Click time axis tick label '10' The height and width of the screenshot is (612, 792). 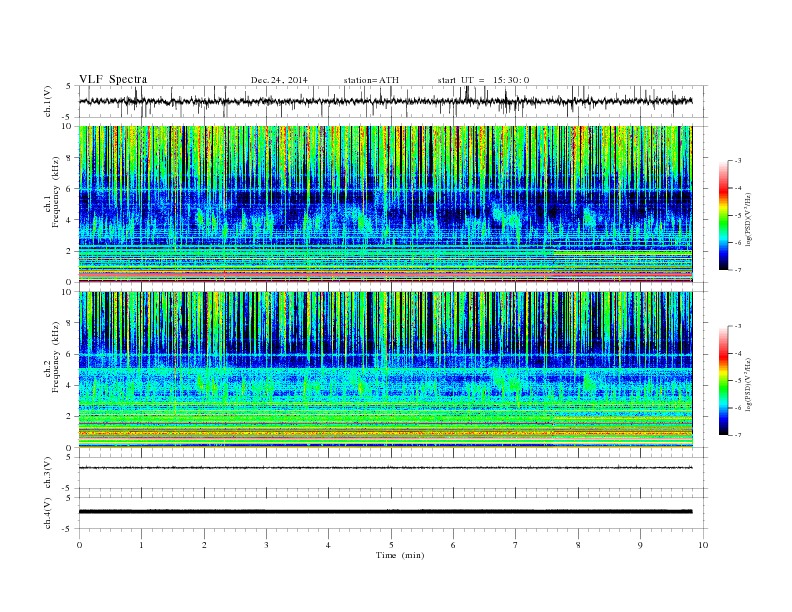pos(703,545)
